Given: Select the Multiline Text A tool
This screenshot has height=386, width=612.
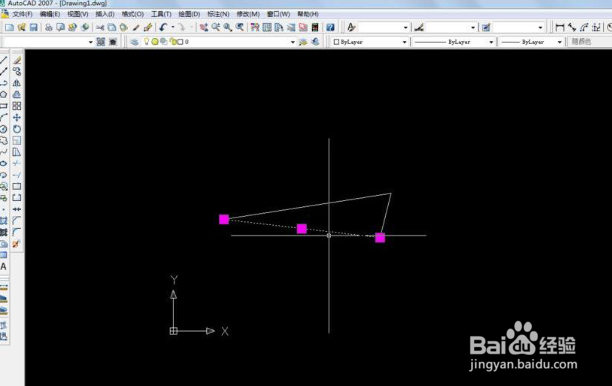Looking at the screenshot, I should coord(4,267).
